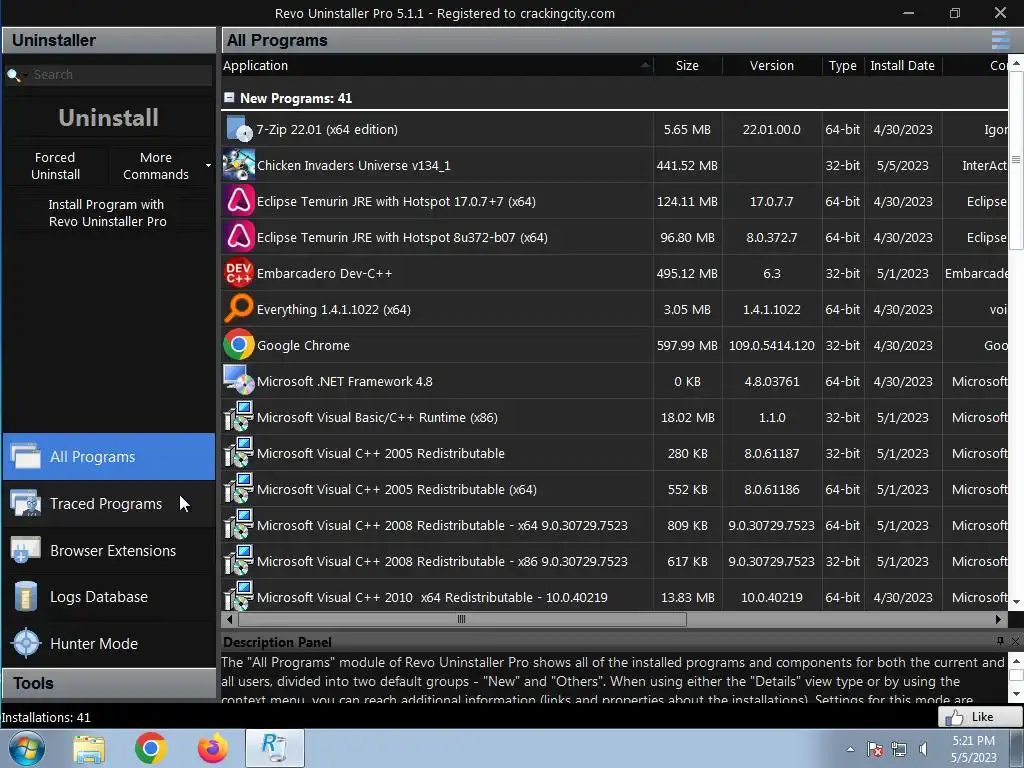The width and height of the screenshot is (1024, 768).
Task: Select Visual C++ 2008 Redistributable x64 row
Action: [614, 525]
